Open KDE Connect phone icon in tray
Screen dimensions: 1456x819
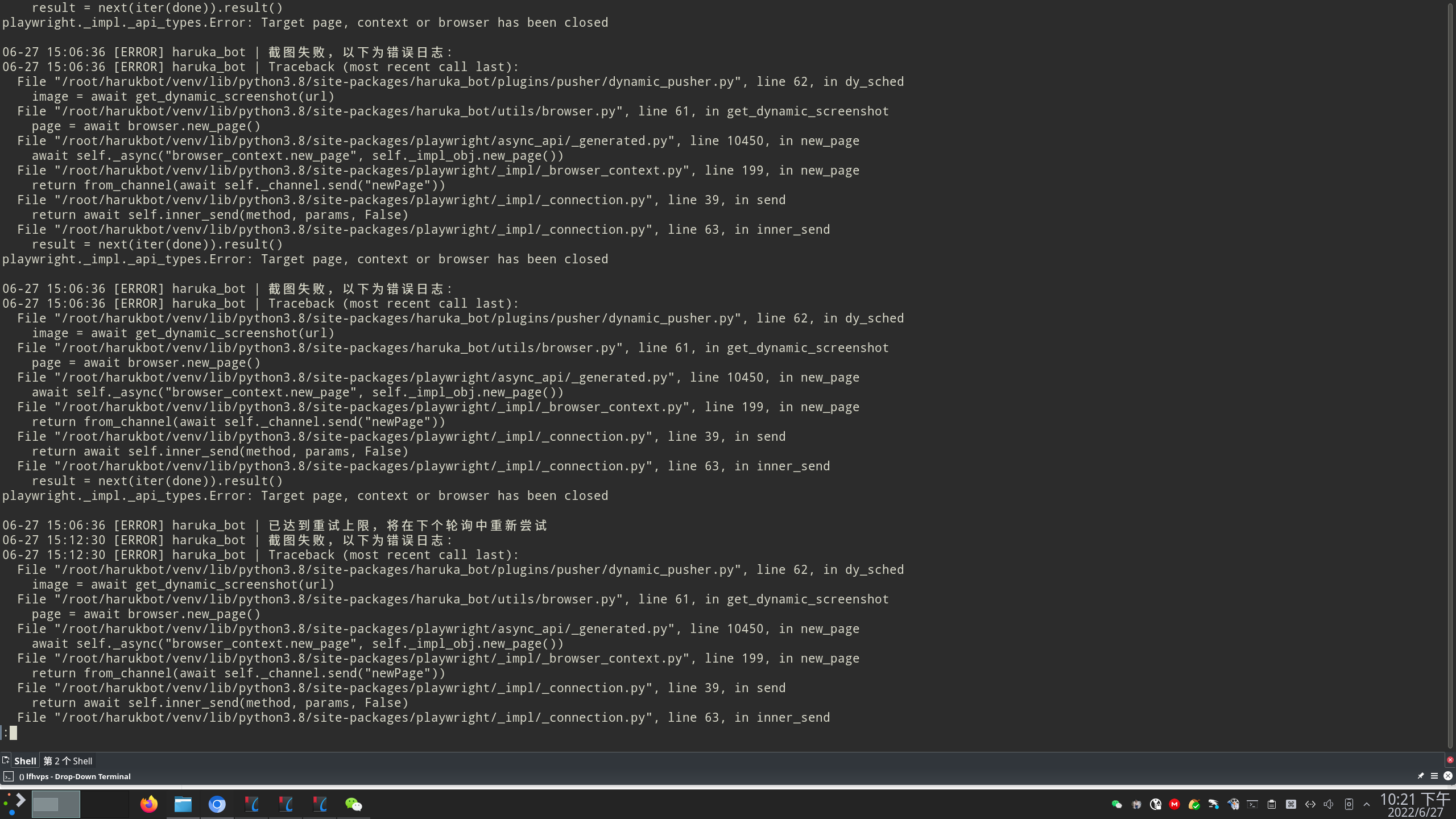point(1349,804)
